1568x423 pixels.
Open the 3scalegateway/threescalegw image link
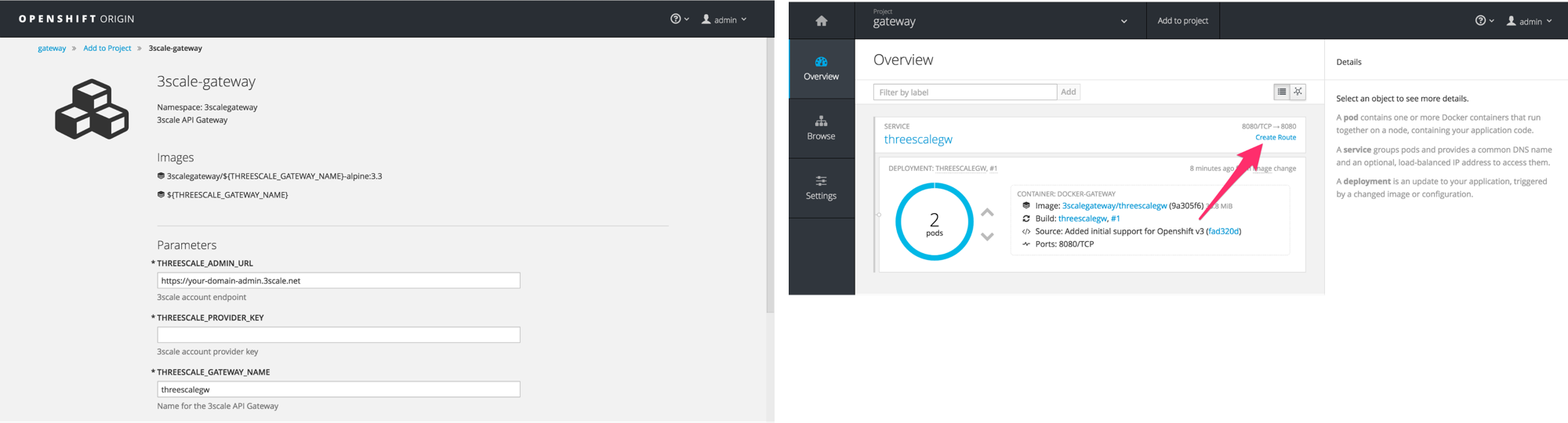click(x=1114, y=206)
